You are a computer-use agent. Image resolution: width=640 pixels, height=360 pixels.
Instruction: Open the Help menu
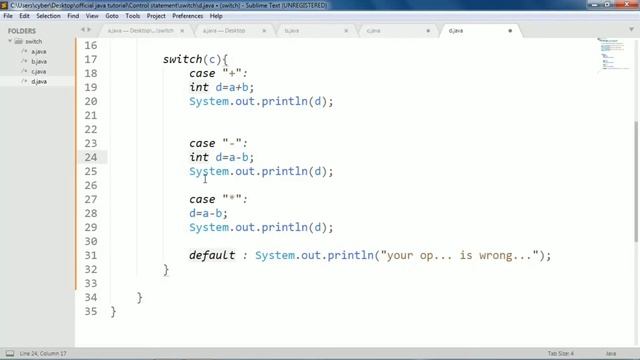(x=216, y=16)
